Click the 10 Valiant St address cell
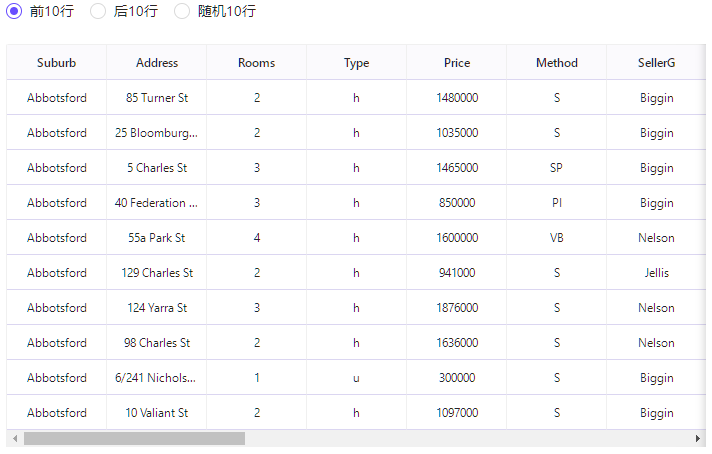This screenshot has width=712, height=454. [157, 413]
